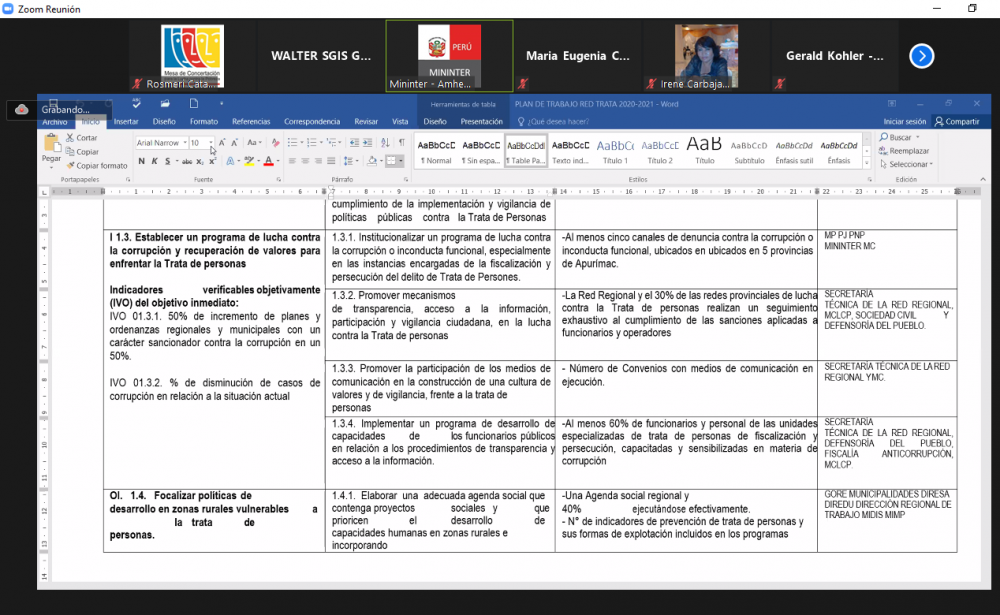Apply italic with the K icon

(153, 161)
